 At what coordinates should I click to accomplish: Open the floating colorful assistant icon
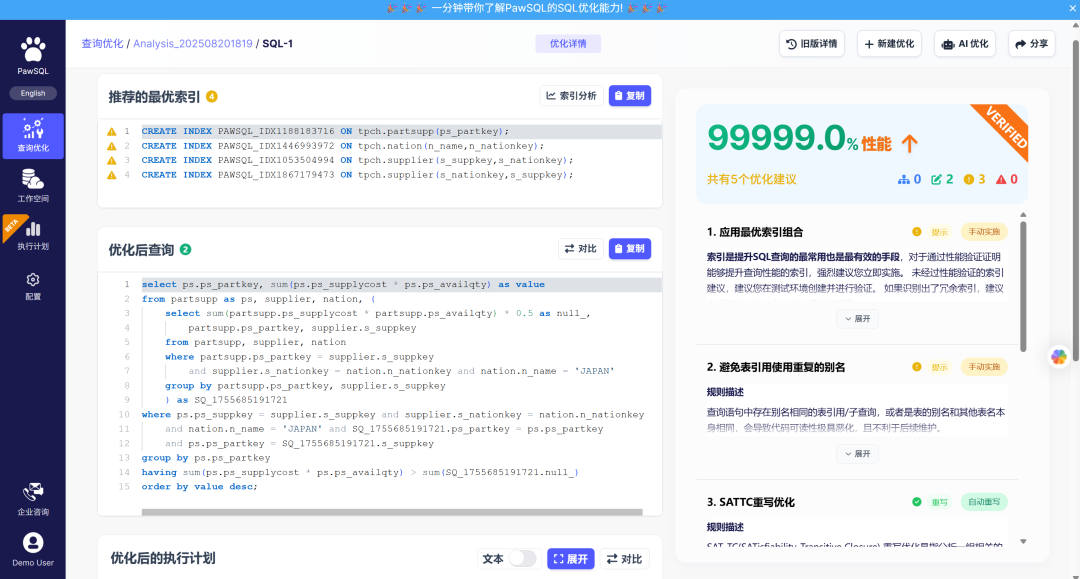1059,357
